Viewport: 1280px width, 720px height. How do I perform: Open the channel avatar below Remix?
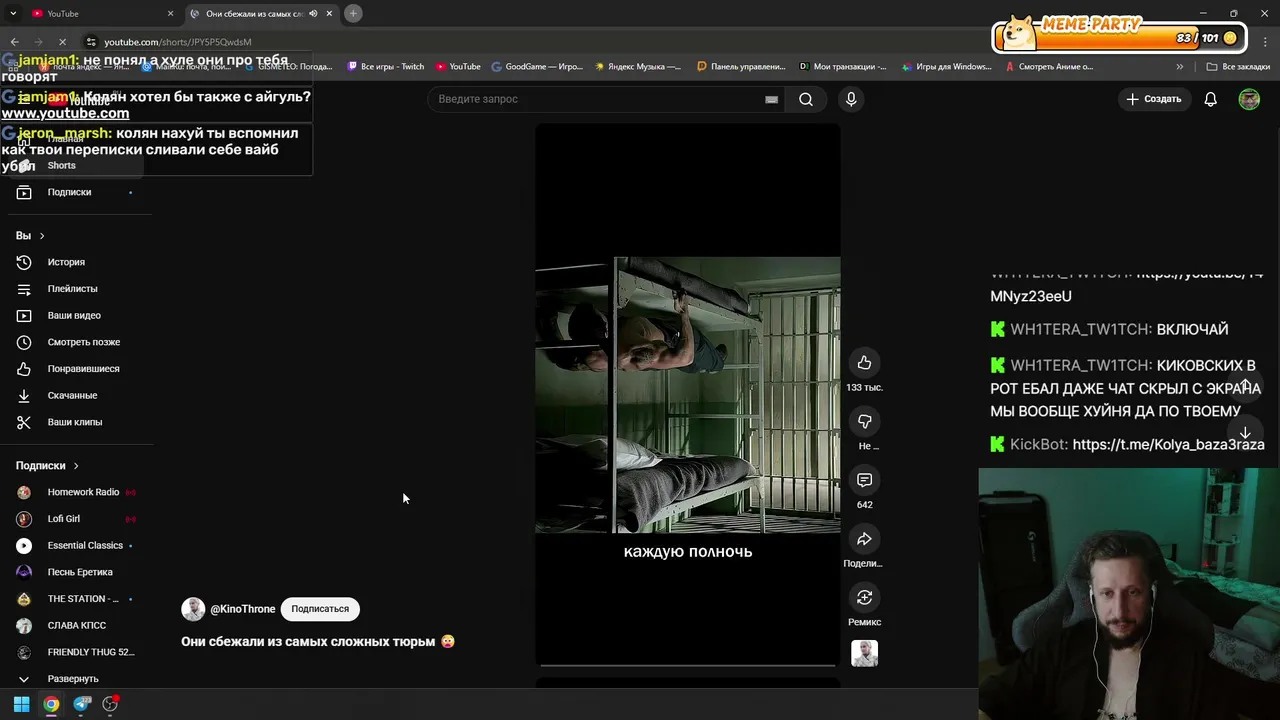(864, 653)
